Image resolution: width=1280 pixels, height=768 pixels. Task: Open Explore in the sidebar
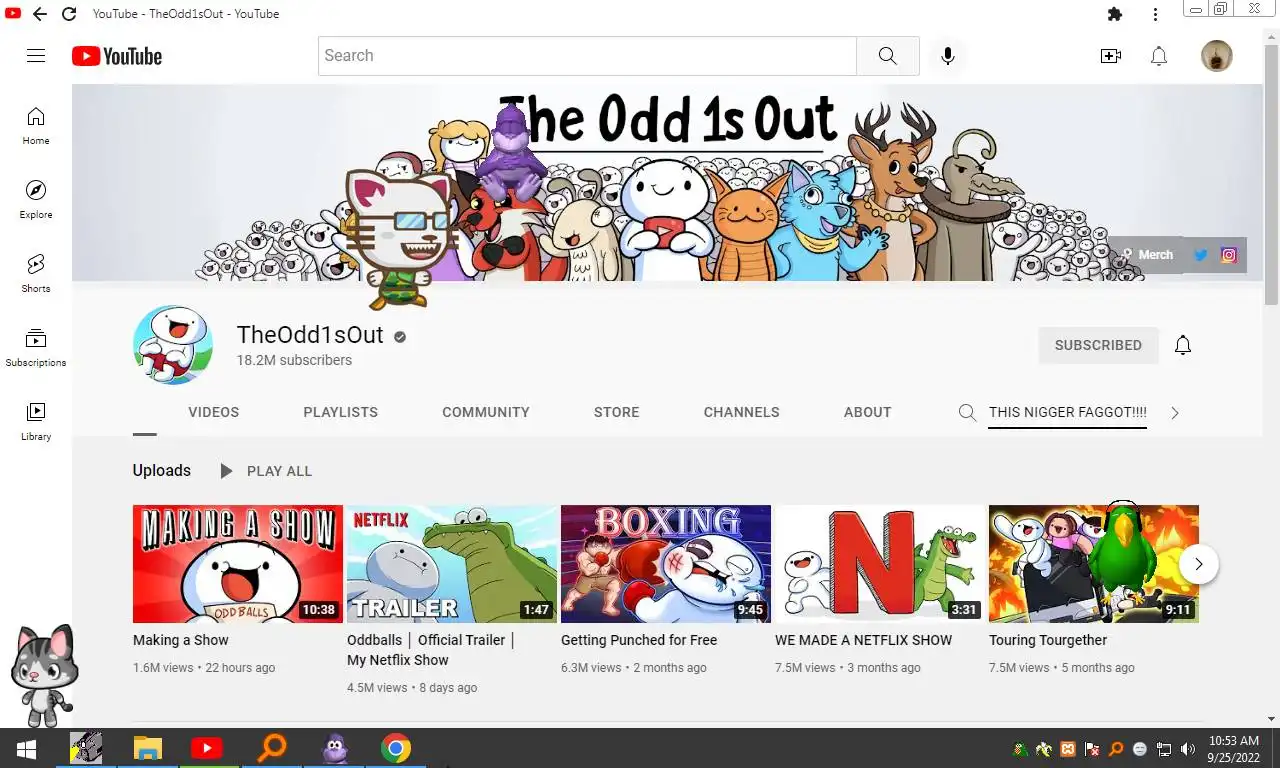tap(36, 200)
